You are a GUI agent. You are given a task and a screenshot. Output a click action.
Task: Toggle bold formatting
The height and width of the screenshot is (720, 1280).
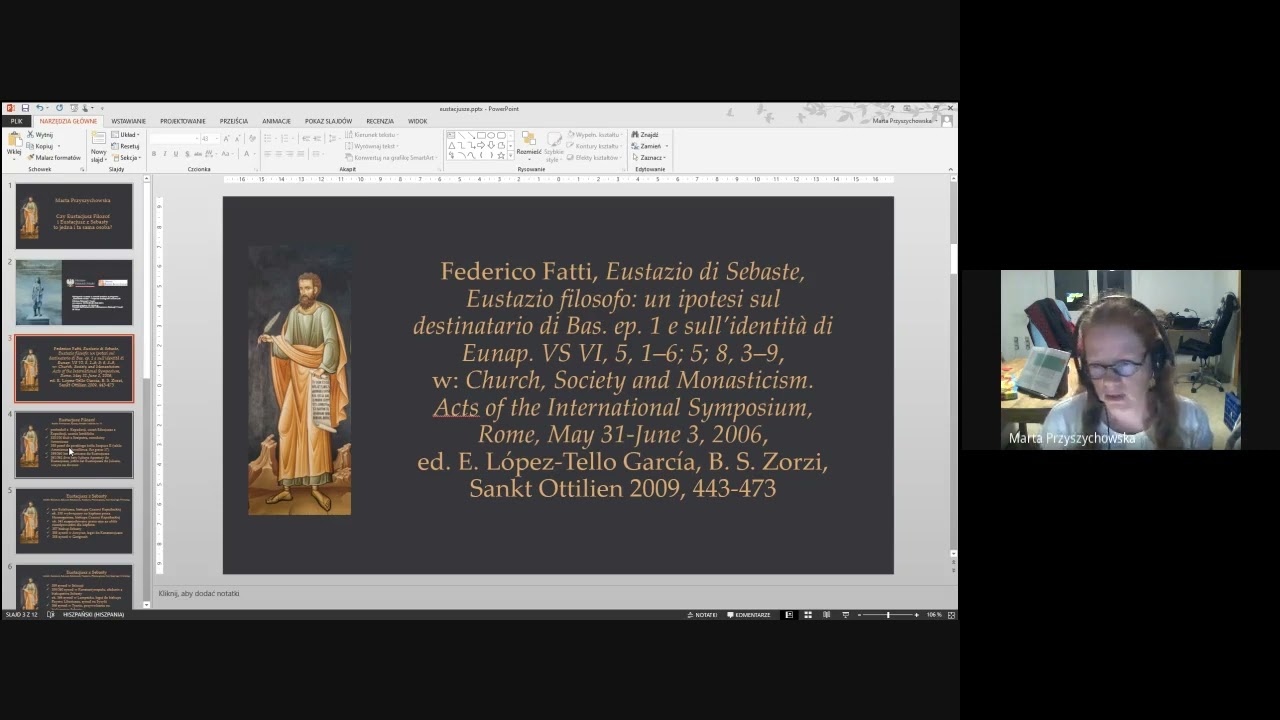click(x=154, y=154)
